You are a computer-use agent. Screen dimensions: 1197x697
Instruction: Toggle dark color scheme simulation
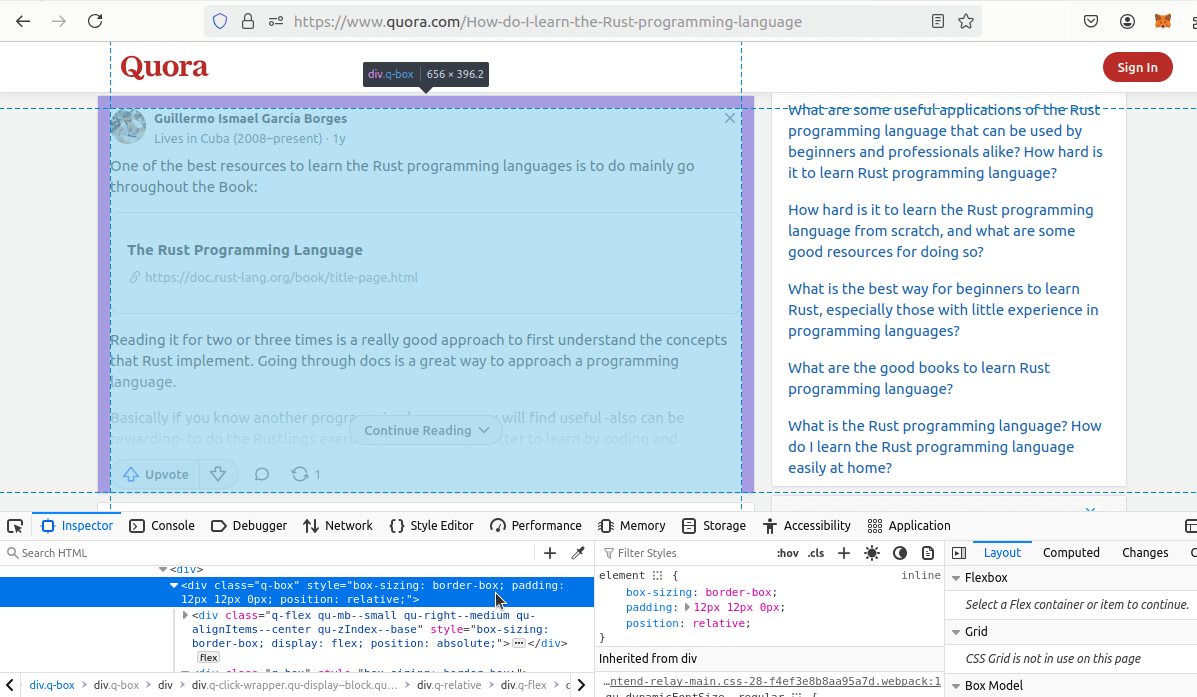(900, 553)
